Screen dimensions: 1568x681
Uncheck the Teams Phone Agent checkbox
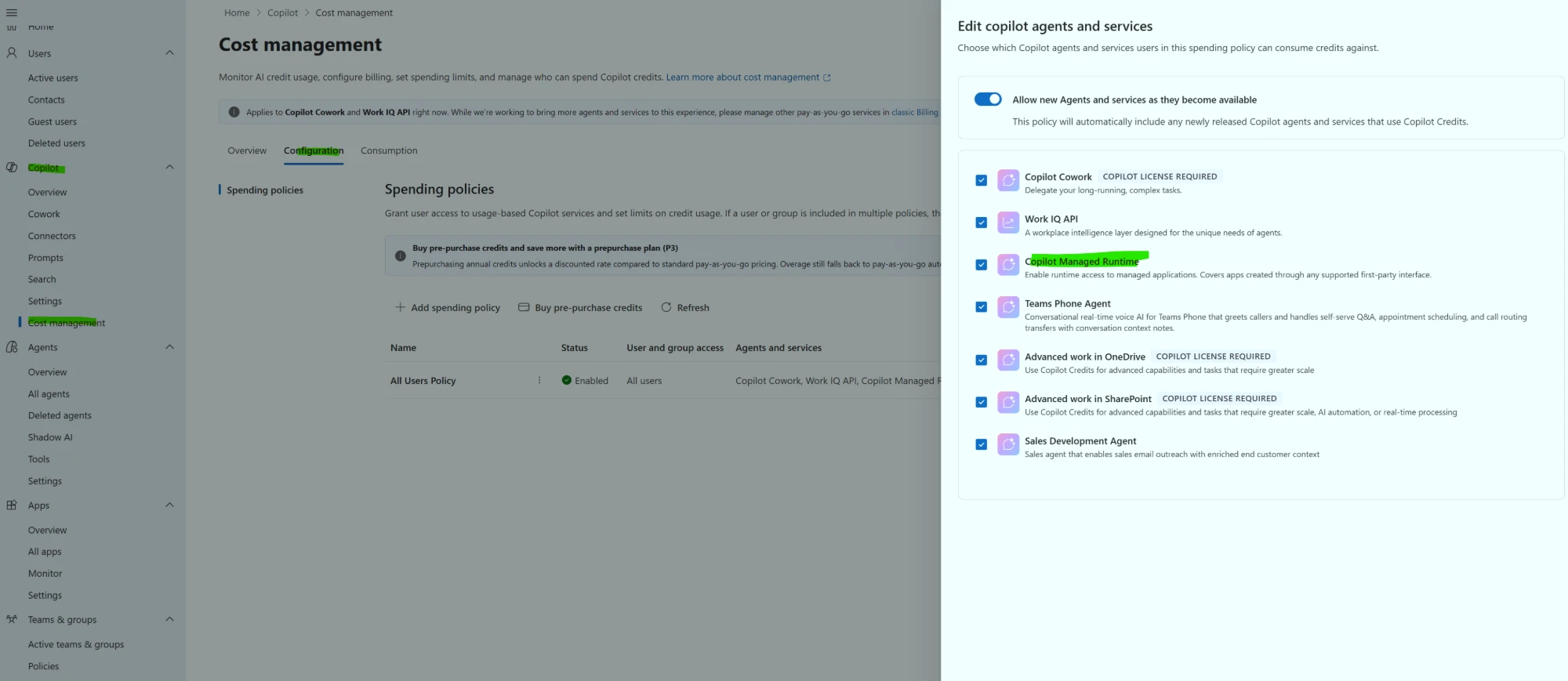coord(981,307)
